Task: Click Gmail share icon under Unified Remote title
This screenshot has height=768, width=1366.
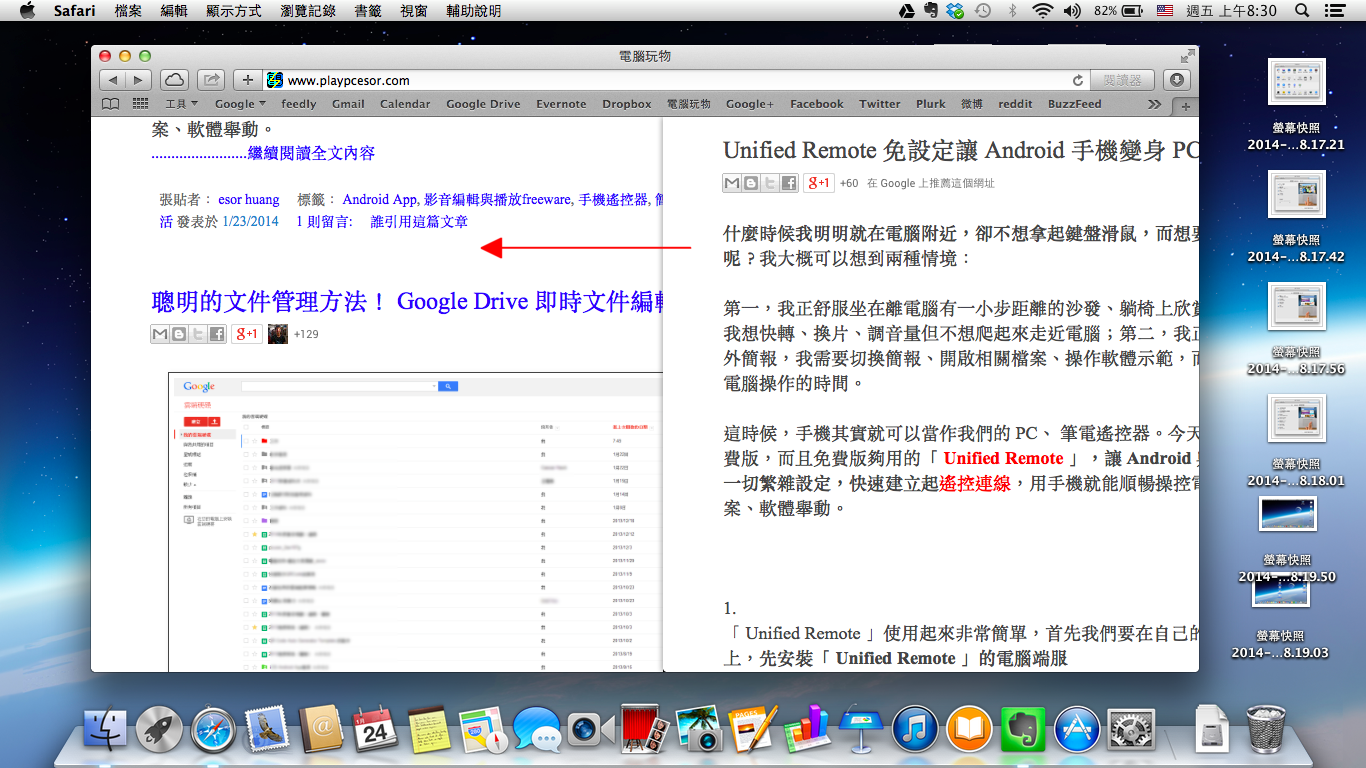Action: click(x=732, y=183)
